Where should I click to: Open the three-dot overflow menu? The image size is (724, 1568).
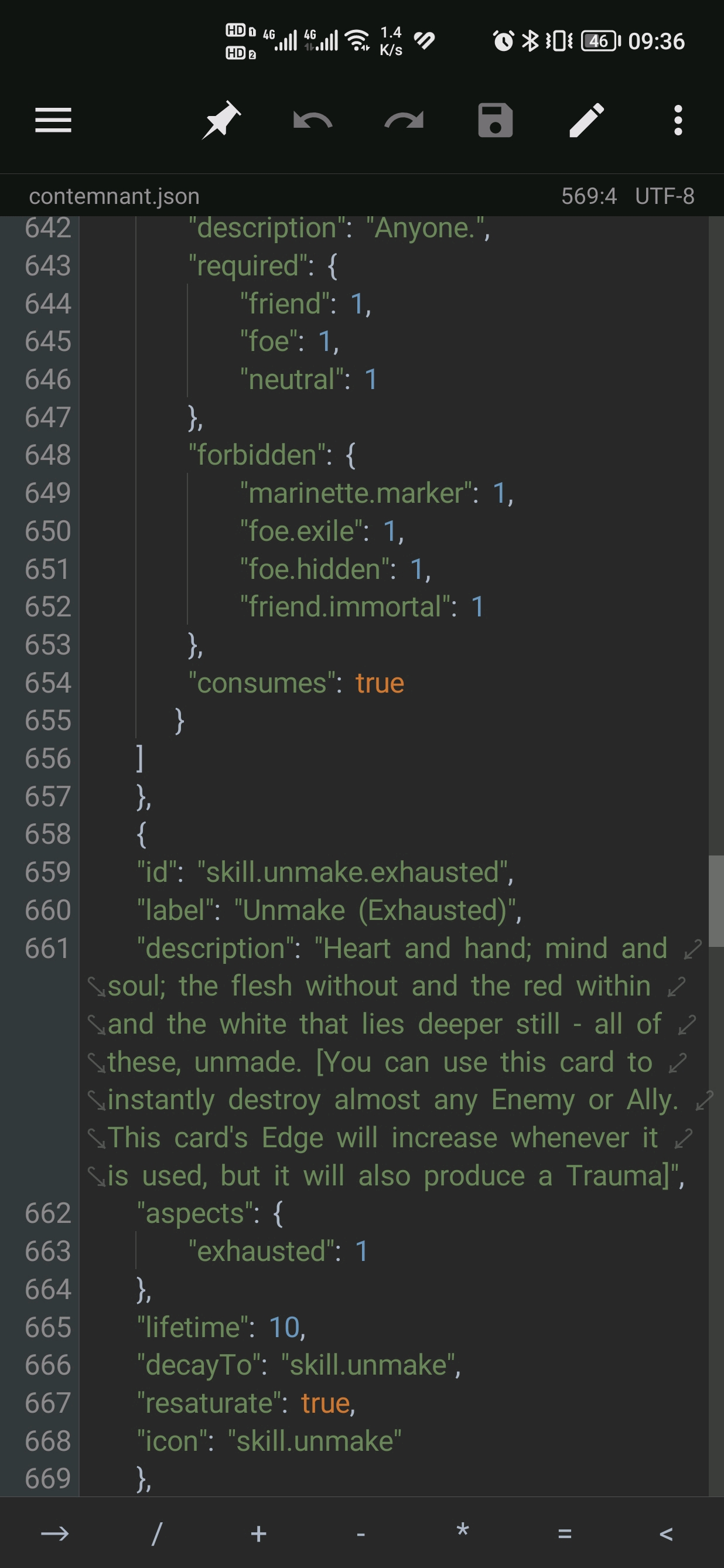click(x=678, y=120)
